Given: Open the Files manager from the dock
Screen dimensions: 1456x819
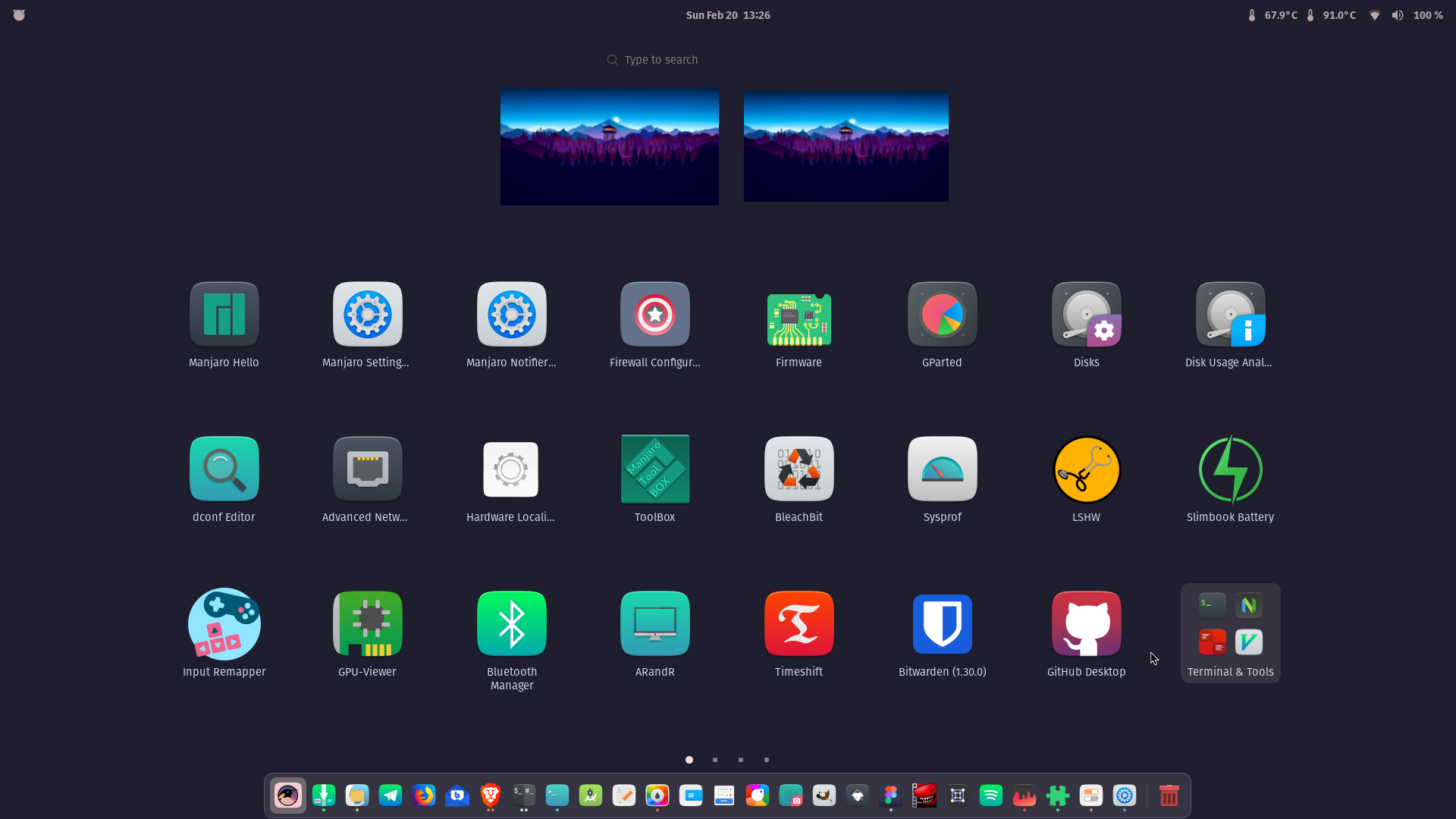Looking at the screenshot, I should (x=357, y=795).
